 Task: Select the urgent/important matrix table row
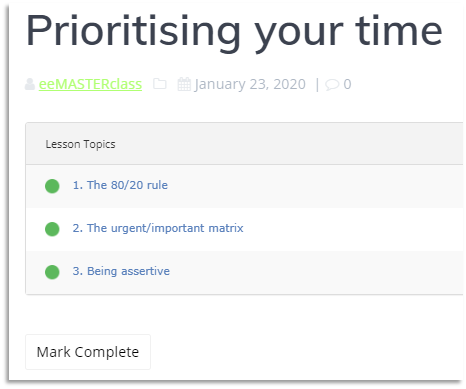click(244, 229)
